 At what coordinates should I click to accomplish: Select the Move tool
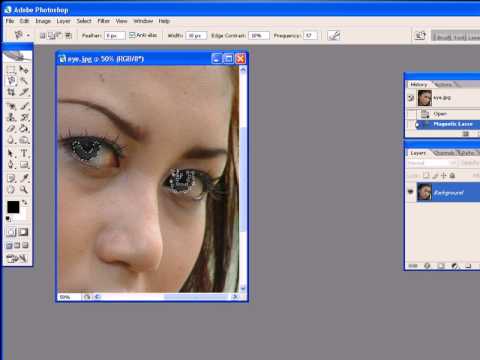click(24, 69)
